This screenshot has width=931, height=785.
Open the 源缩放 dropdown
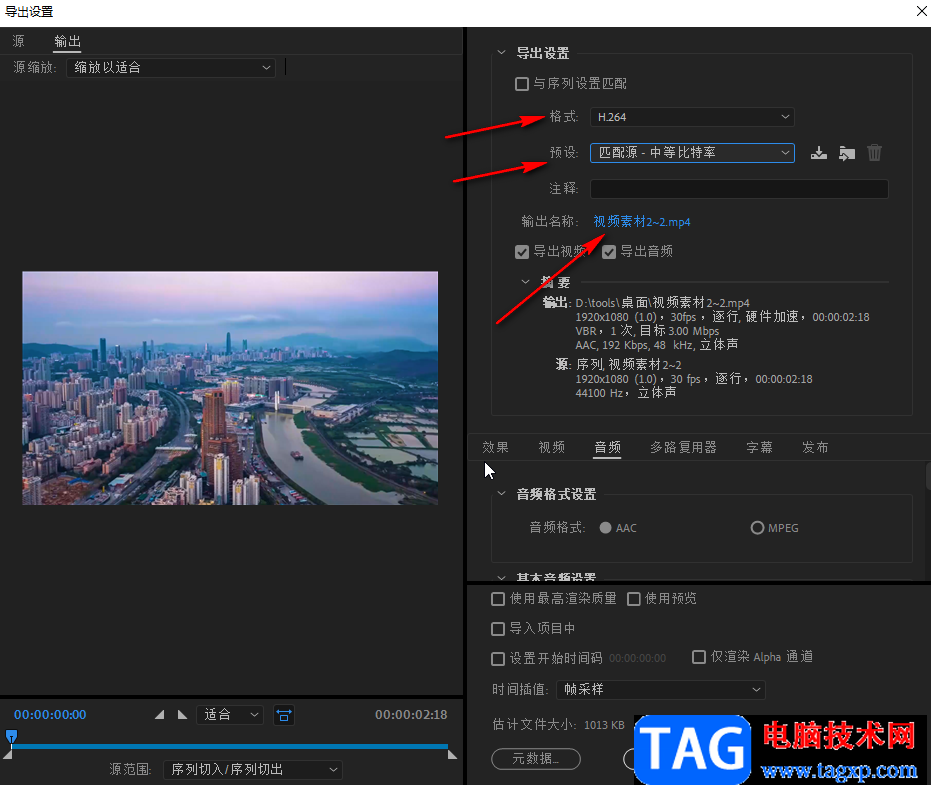(x=171, y=68)
